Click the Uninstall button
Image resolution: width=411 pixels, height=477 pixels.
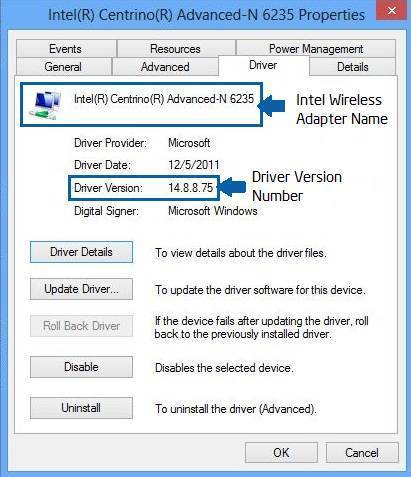coord(81,408)
